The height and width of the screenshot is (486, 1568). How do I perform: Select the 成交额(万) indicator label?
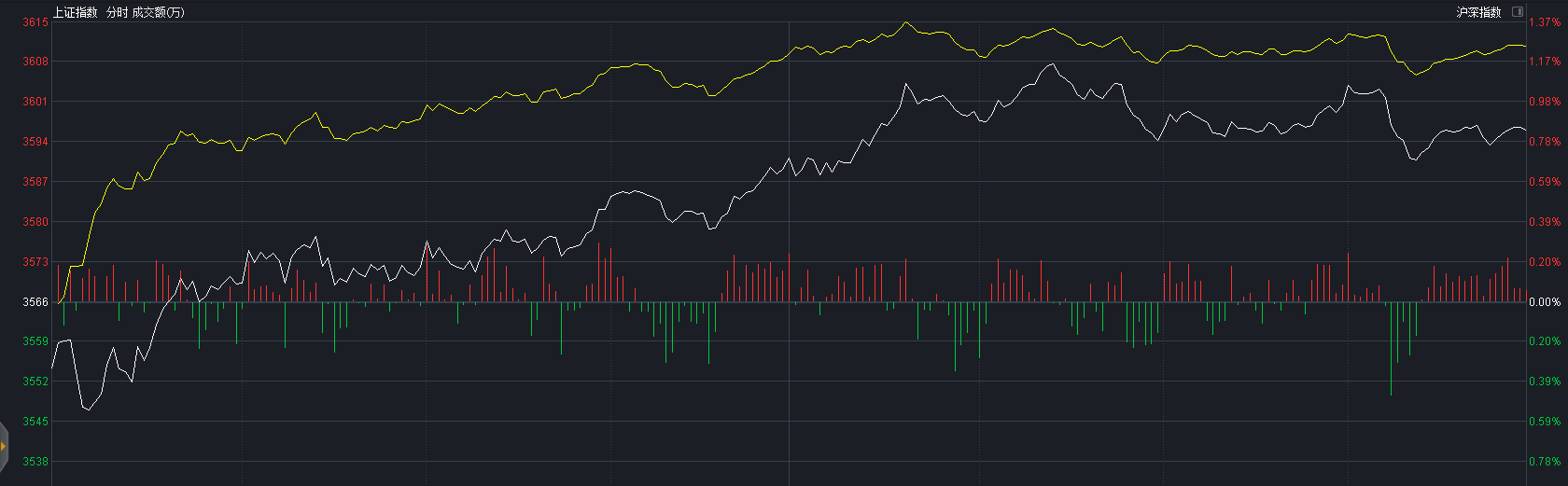tap(158, 12)
